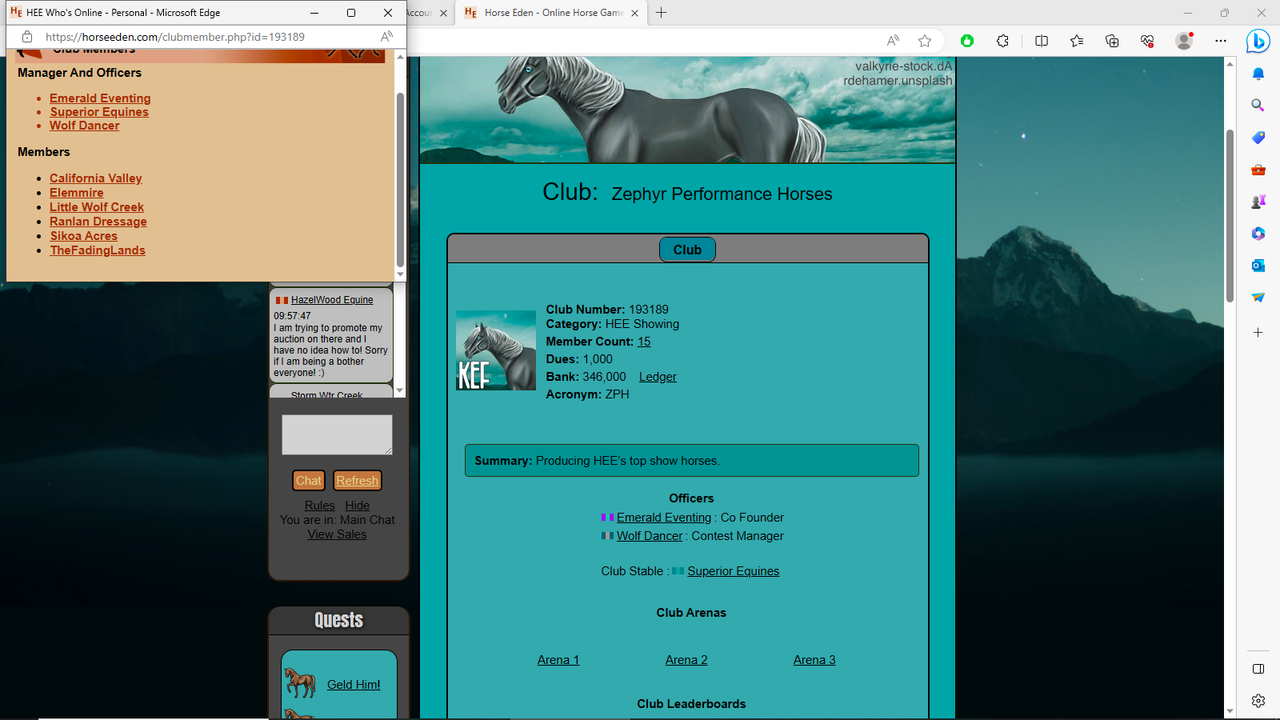Select the Club tab in the club panel

[x=687, y=250]
